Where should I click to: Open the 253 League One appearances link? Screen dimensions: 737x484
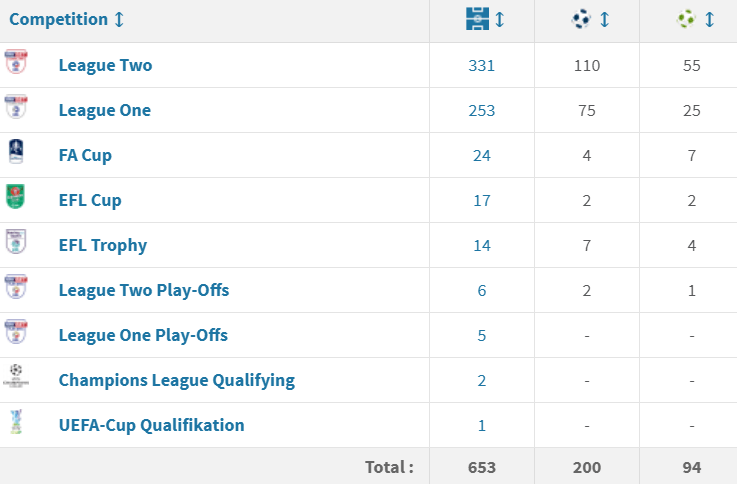(x=482, y=110)
